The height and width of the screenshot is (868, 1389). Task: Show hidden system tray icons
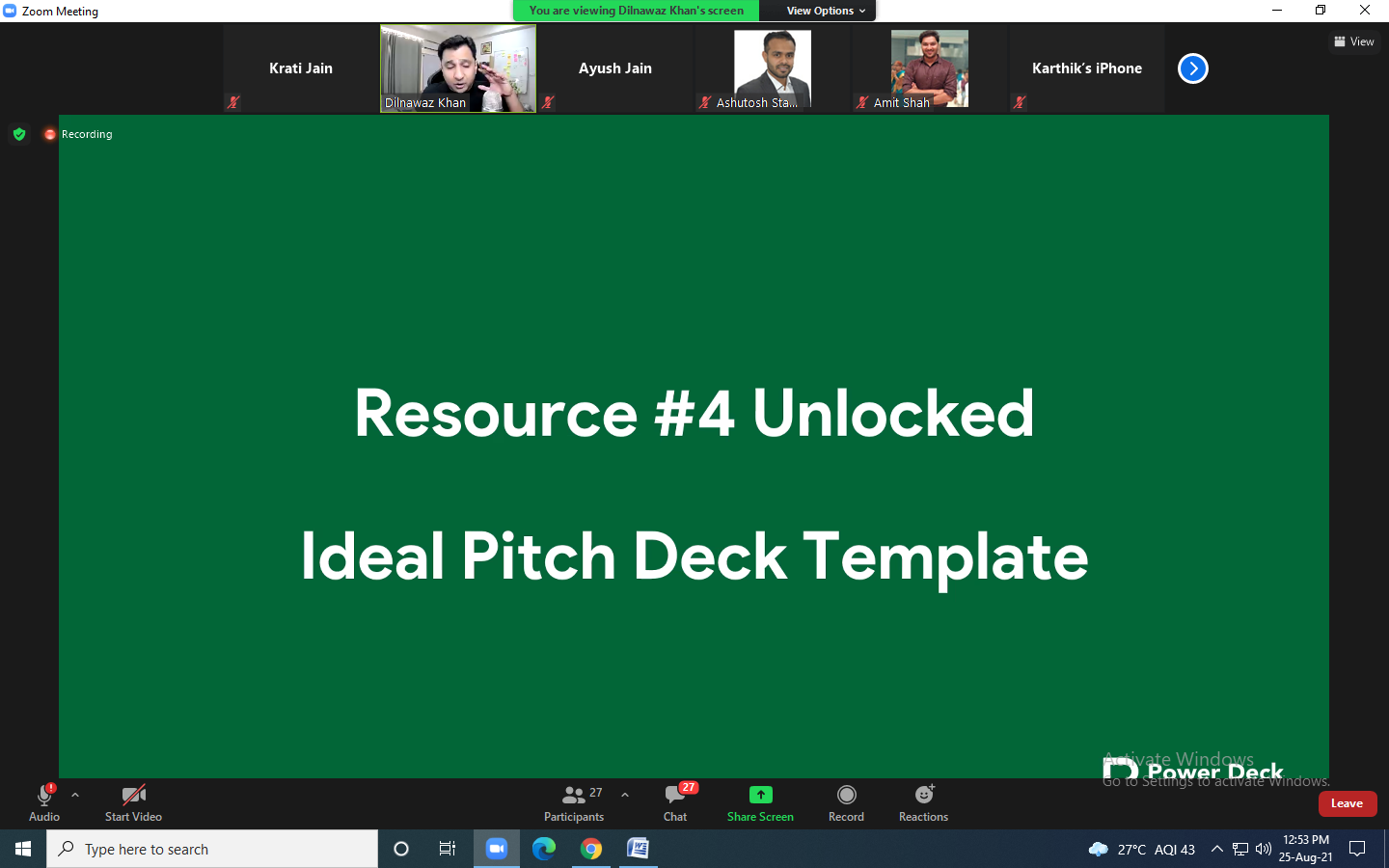1216,849
